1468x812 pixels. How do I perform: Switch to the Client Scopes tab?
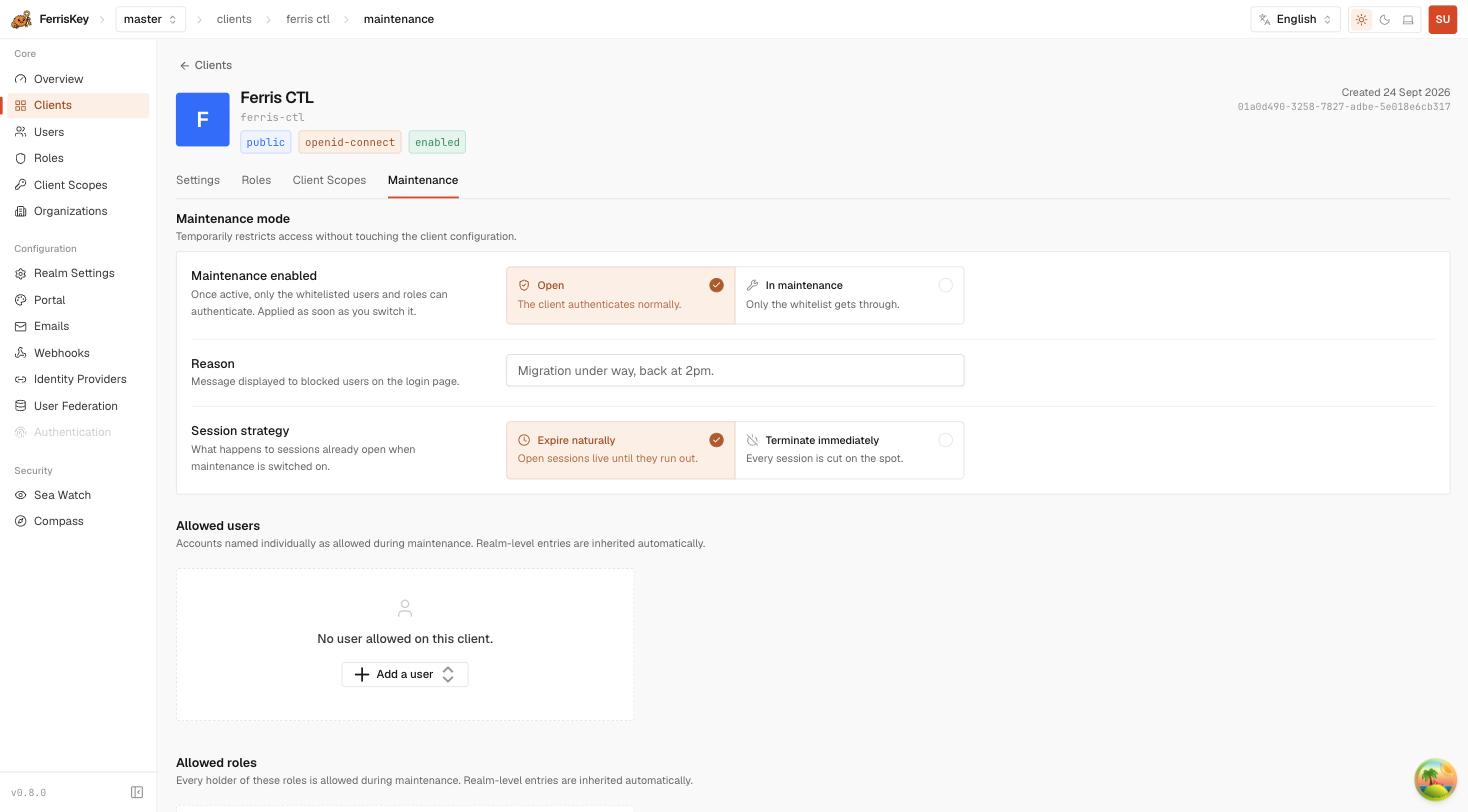point(329,180)
